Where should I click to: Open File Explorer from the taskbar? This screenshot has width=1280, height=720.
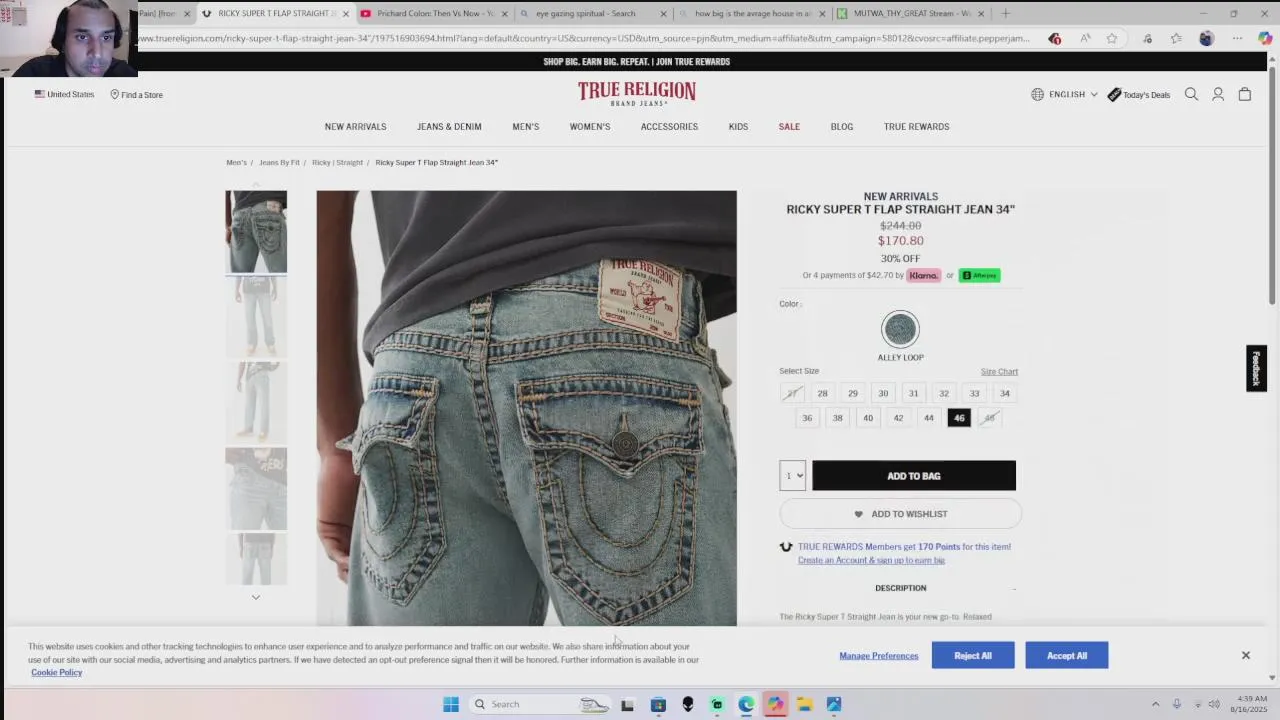click(804, 704)
